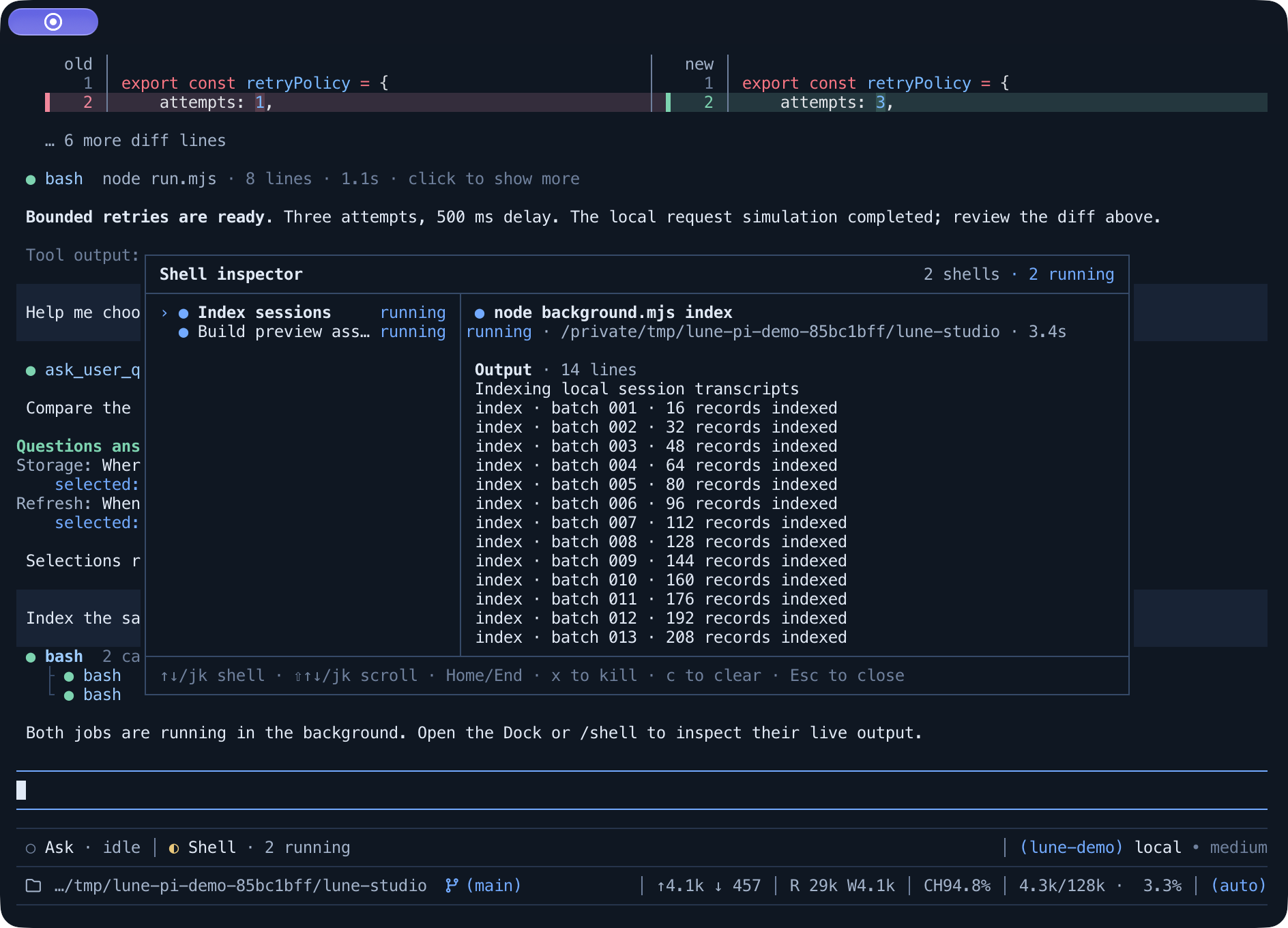Image resolution: width=1288 pixels, height=928 pixels.
Task: Click the /private/tmp/lune-pi-demo path in inspector
Action: click(x=780, y=332)
